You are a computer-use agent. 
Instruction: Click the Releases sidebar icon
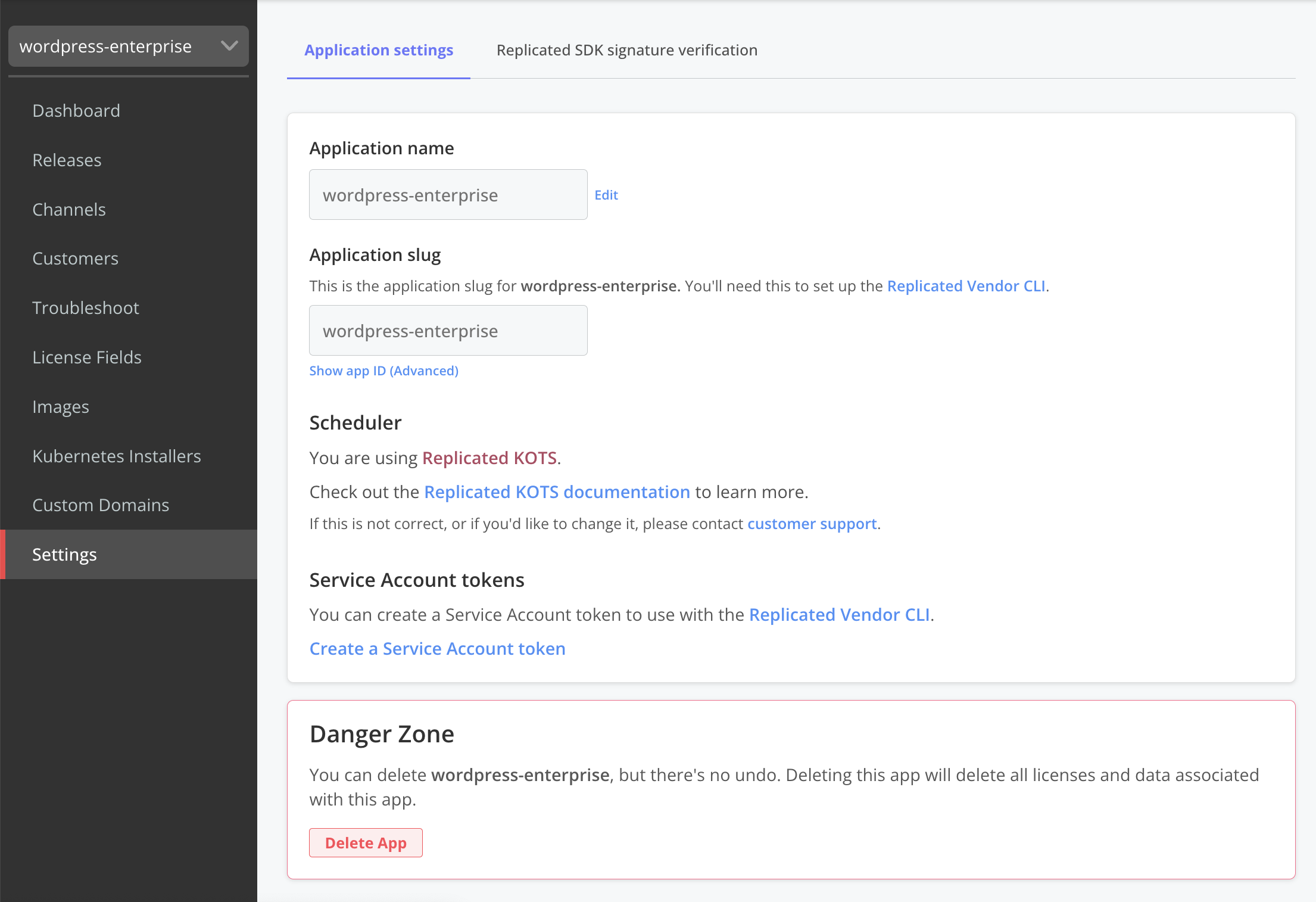click(67, 160)
